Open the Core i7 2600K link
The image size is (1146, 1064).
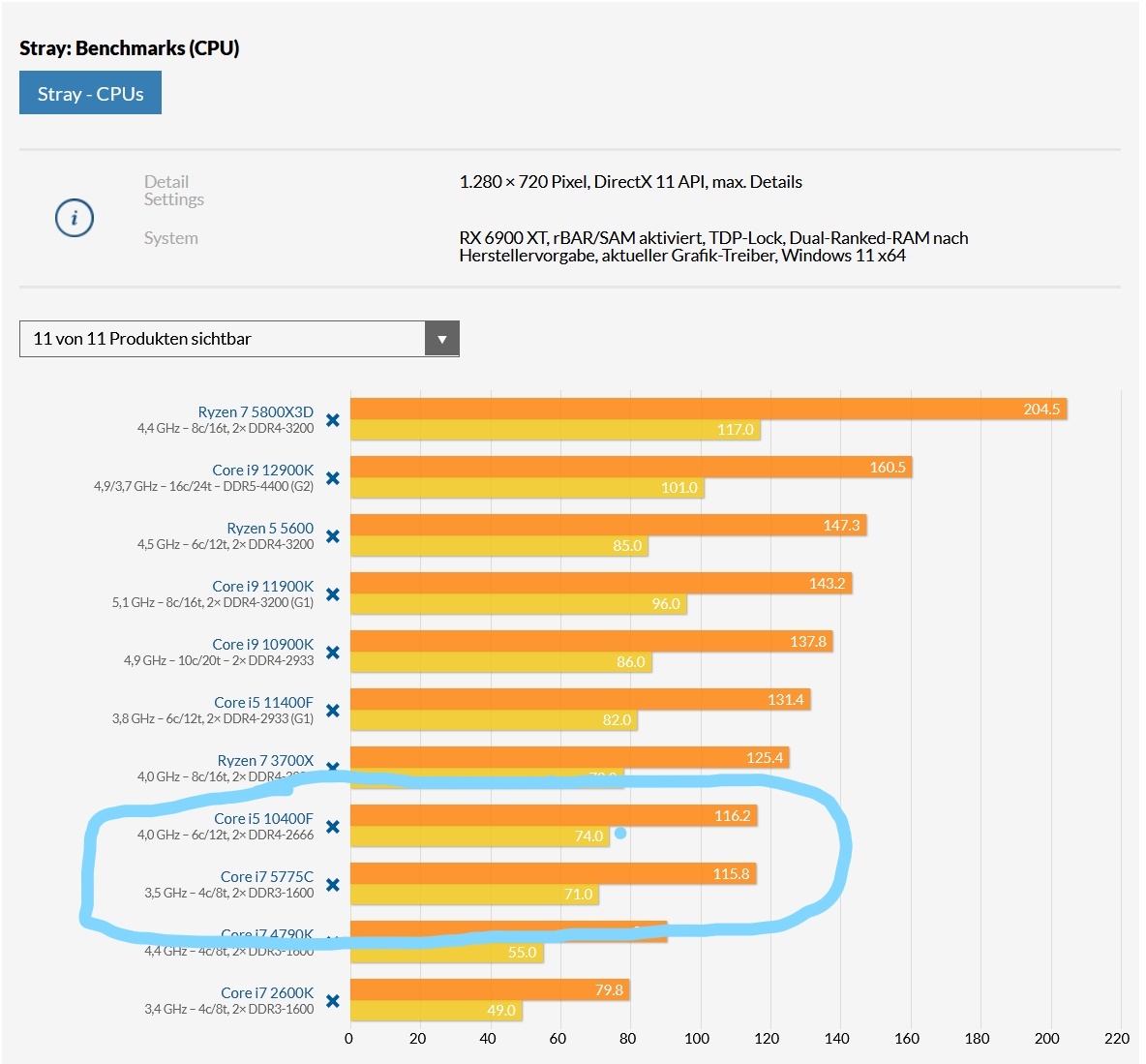267,992
